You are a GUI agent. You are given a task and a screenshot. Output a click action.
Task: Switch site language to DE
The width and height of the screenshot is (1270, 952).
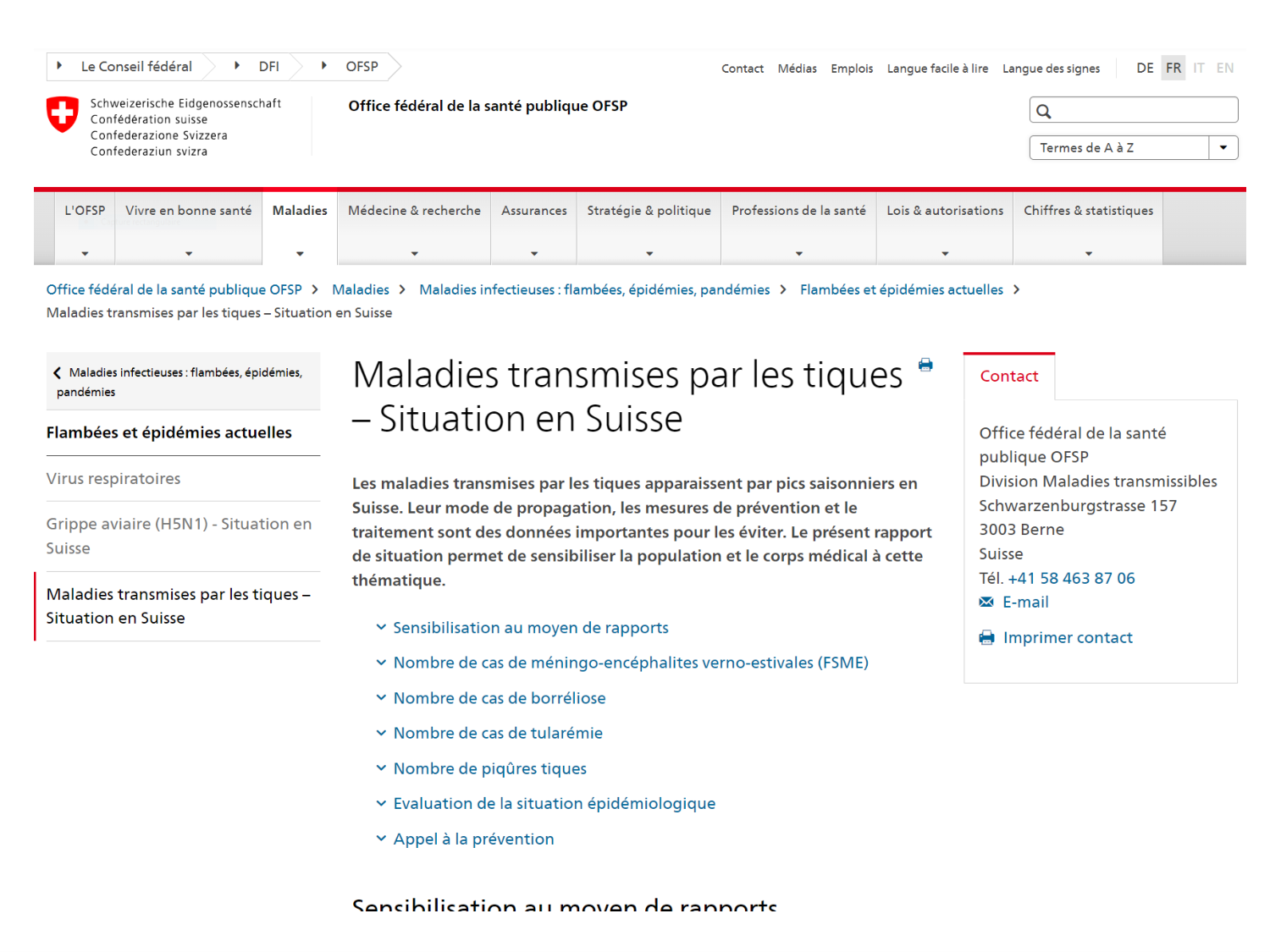click(x=1145, y=68)
